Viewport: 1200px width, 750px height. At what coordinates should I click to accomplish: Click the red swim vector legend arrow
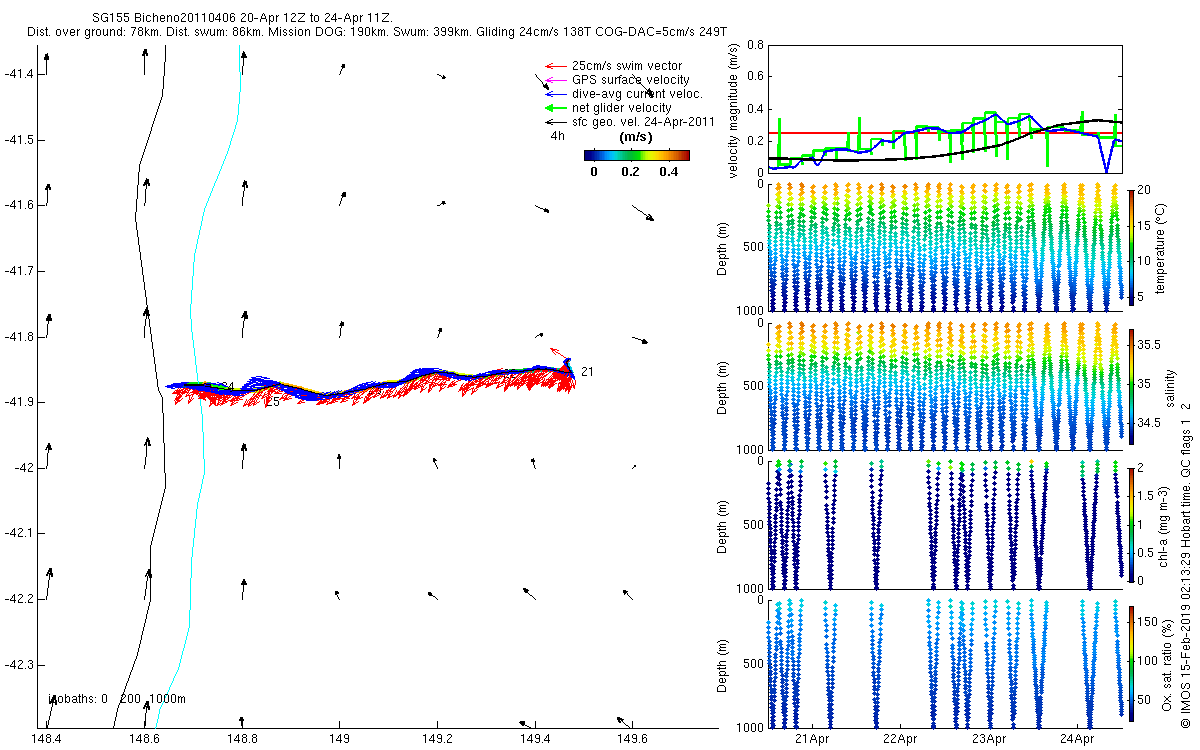click(x=555, y=66)
